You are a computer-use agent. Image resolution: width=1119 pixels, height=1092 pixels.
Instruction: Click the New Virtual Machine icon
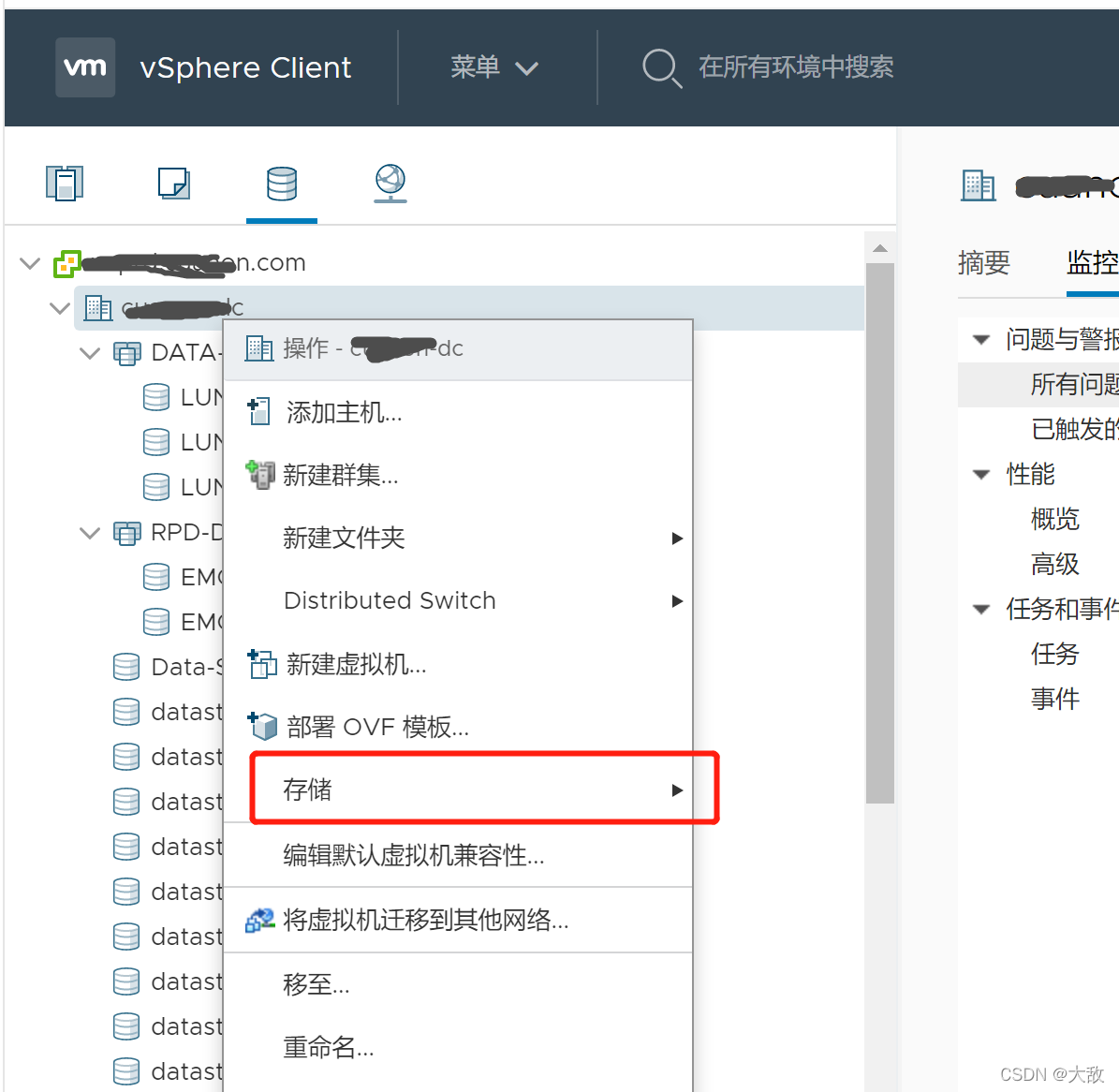(261, 664)
